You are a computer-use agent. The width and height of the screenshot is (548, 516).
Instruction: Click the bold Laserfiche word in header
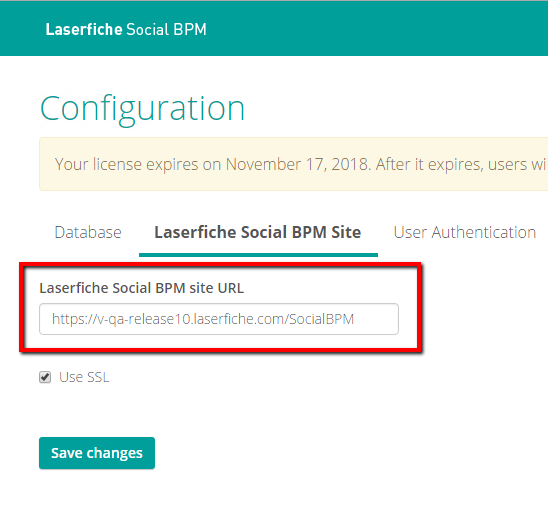pos(84,29)
